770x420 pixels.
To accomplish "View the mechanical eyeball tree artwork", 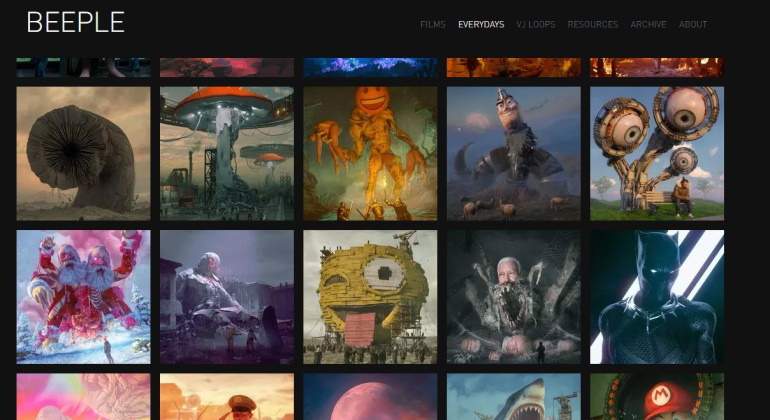I will click(x=657, y=154).
